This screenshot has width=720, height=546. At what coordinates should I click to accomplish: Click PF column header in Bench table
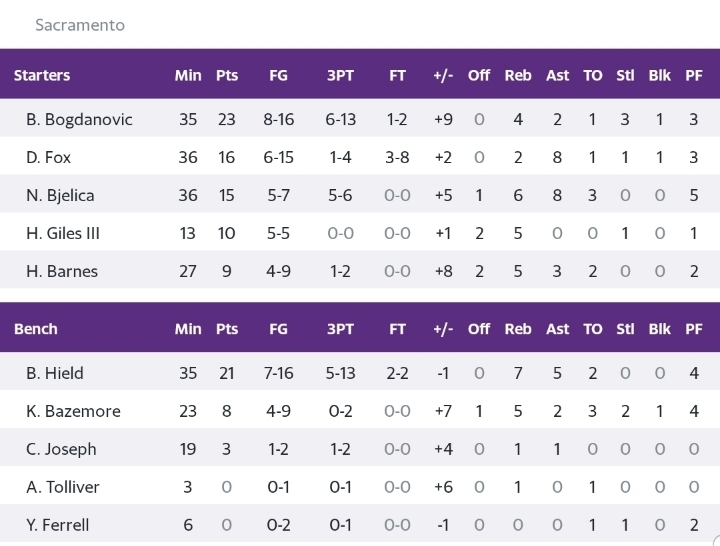click(x=694, y=329)
